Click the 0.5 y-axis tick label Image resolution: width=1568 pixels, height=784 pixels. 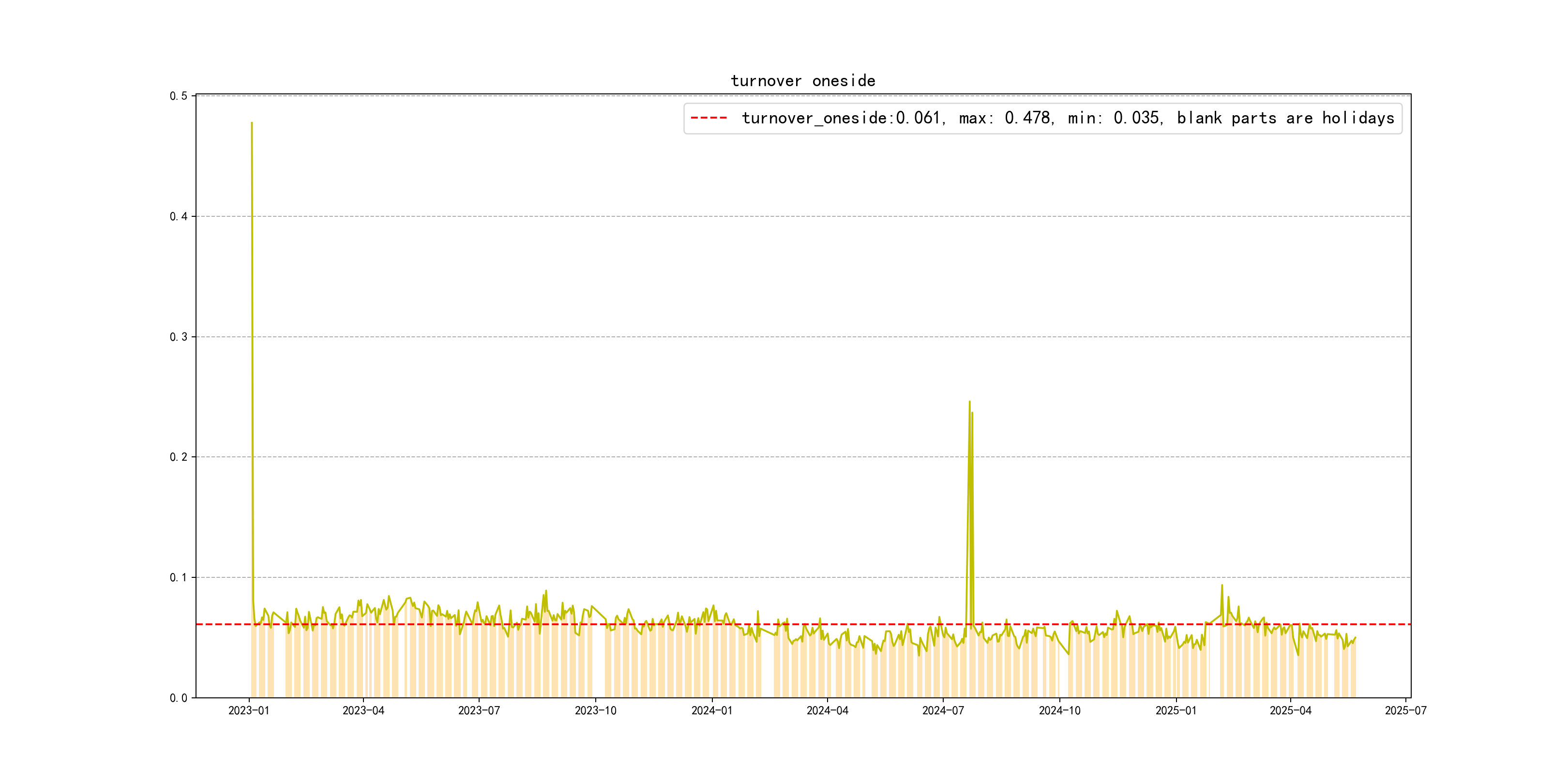(x=179, y=96)
